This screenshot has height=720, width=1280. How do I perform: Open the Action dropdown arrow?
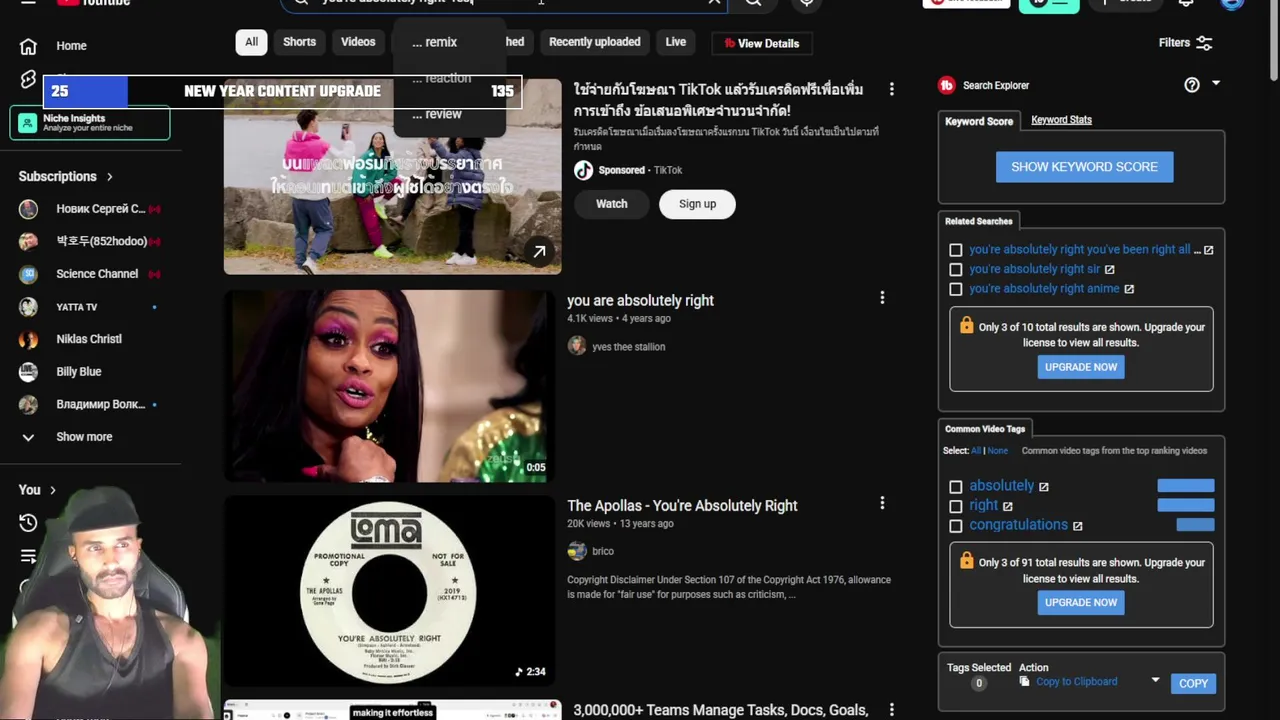point(1155,681)
